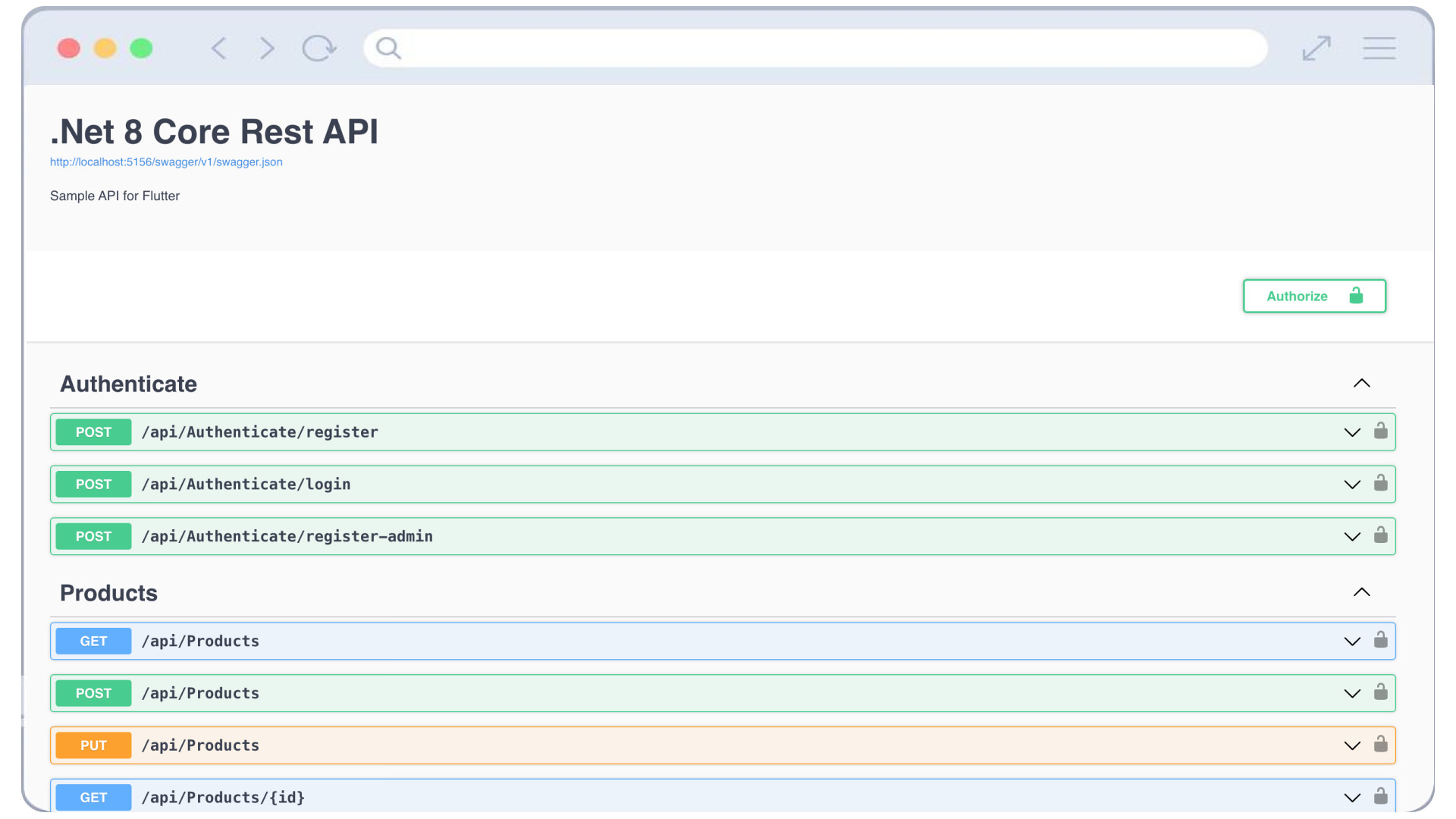Click the red close window dot
Screen dimensions: 1456x819
click(x=69, y=49)
